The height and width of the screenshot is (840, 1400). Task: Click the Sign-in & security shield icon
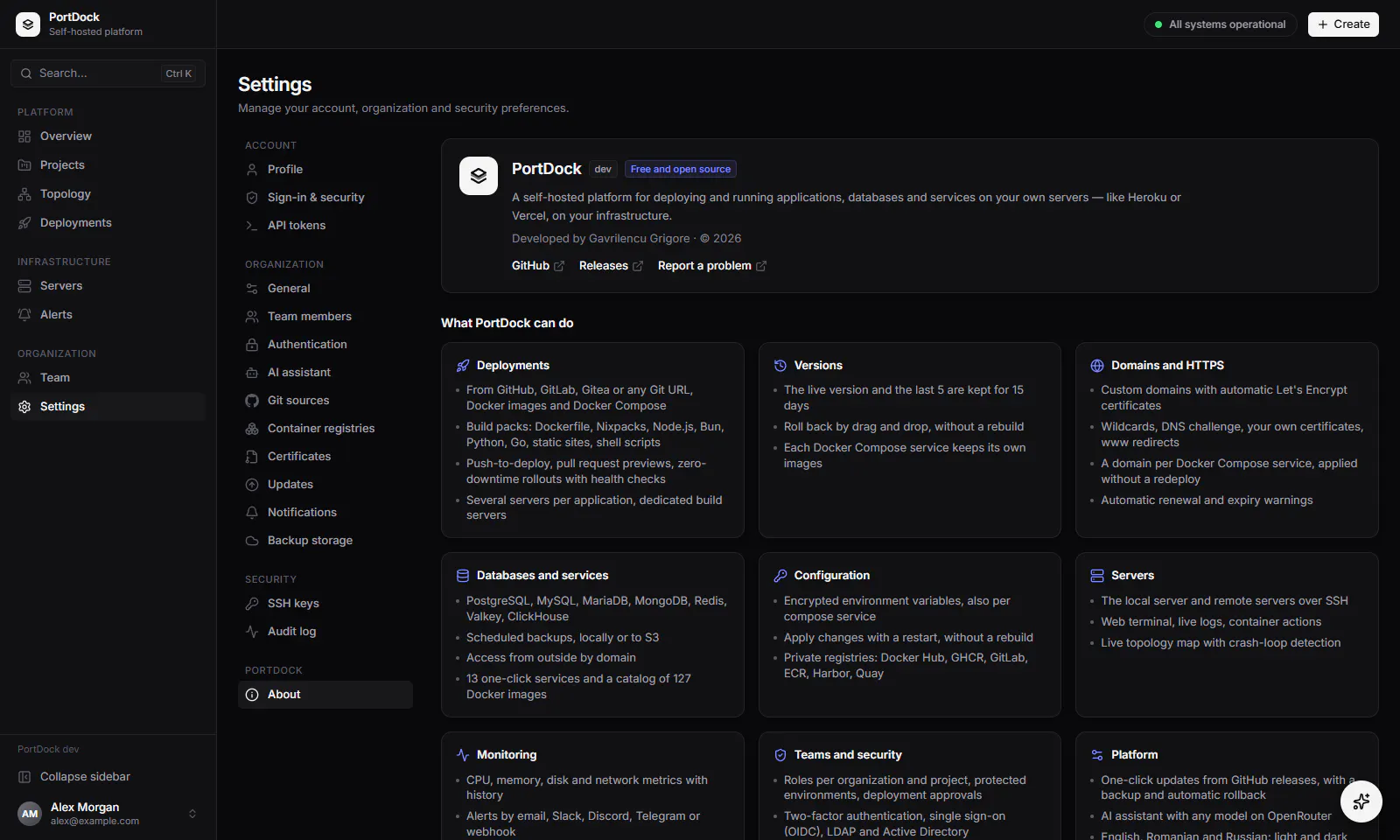252,198
